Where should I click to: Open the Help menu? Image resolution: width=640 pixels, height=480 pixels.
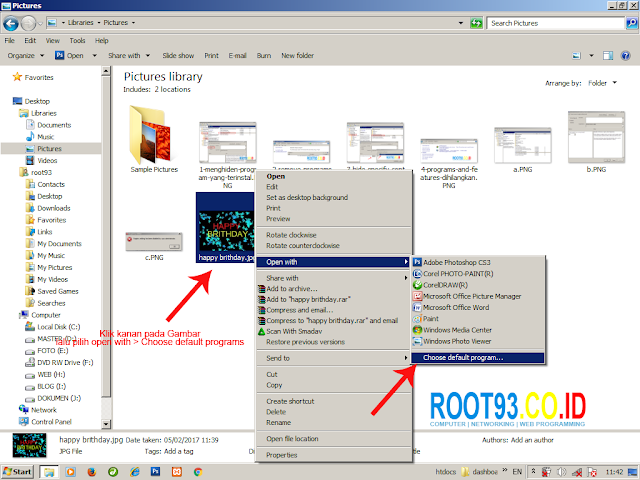point(102,40)
